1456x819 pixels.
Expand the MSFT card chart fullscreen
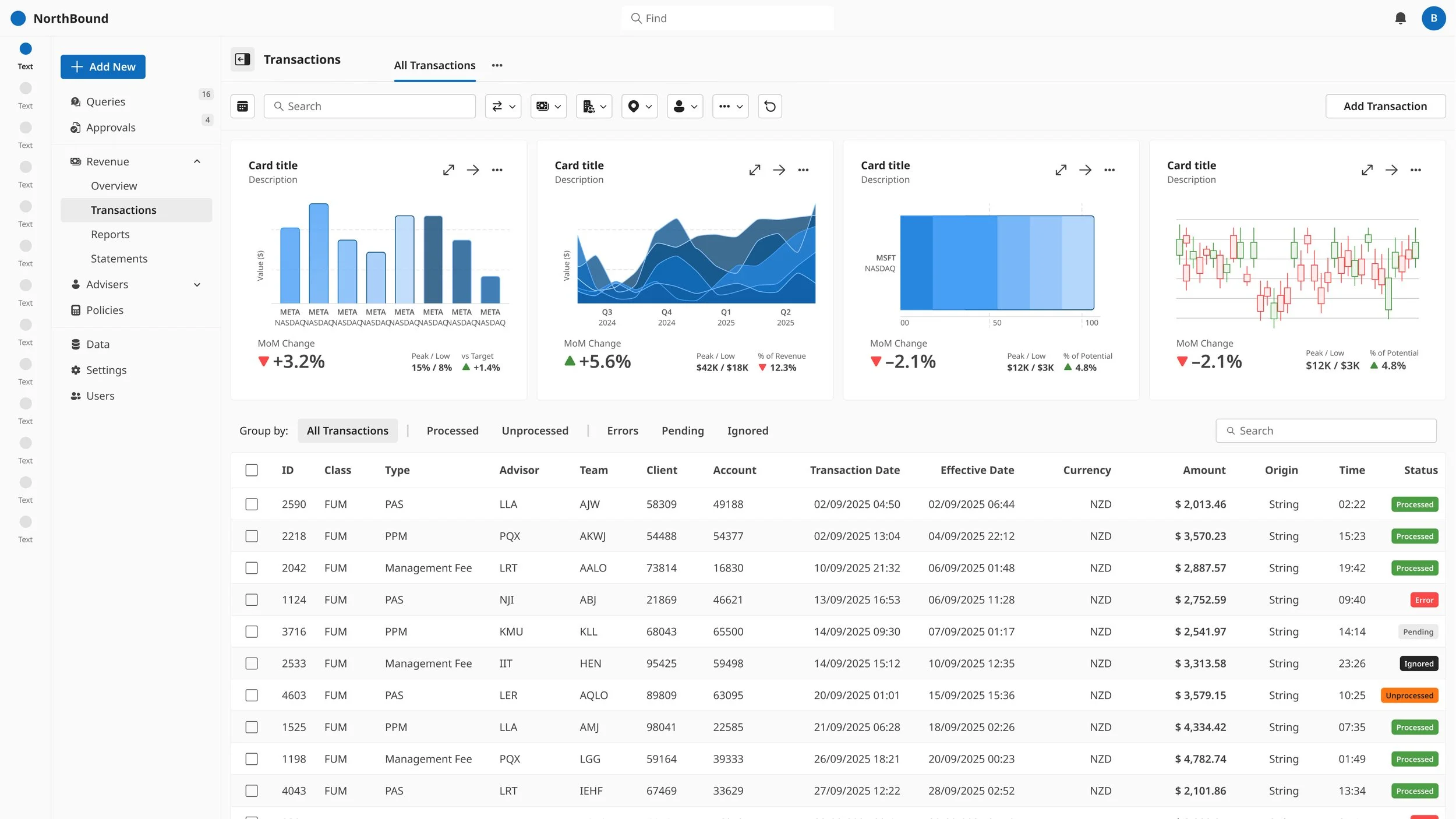point(1061,170)
